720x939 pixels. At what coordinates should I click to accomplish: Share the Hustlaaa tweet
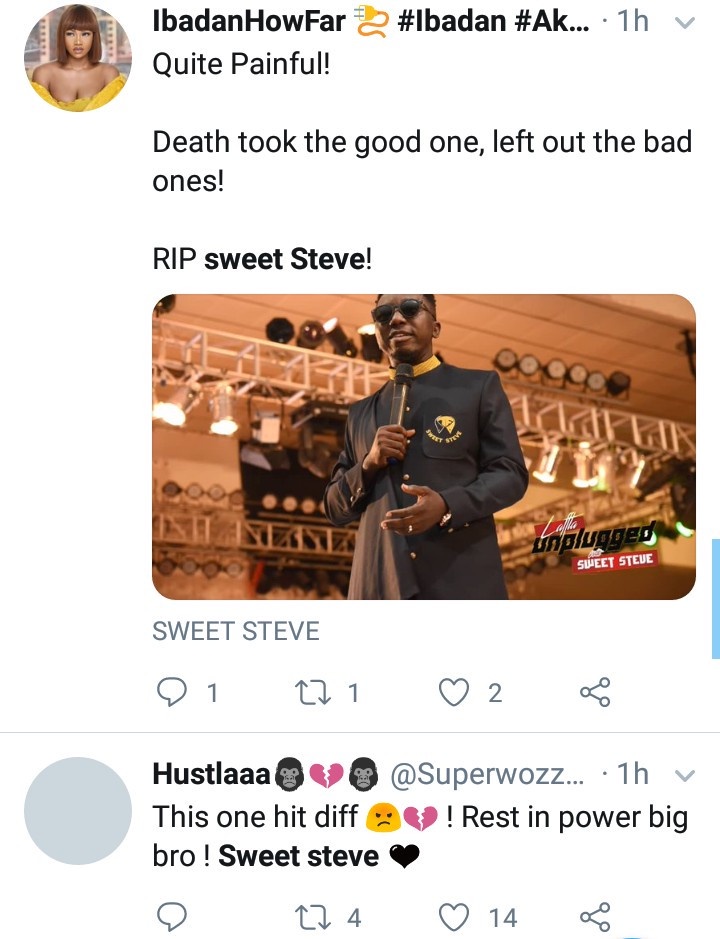[x=595, y=915]
